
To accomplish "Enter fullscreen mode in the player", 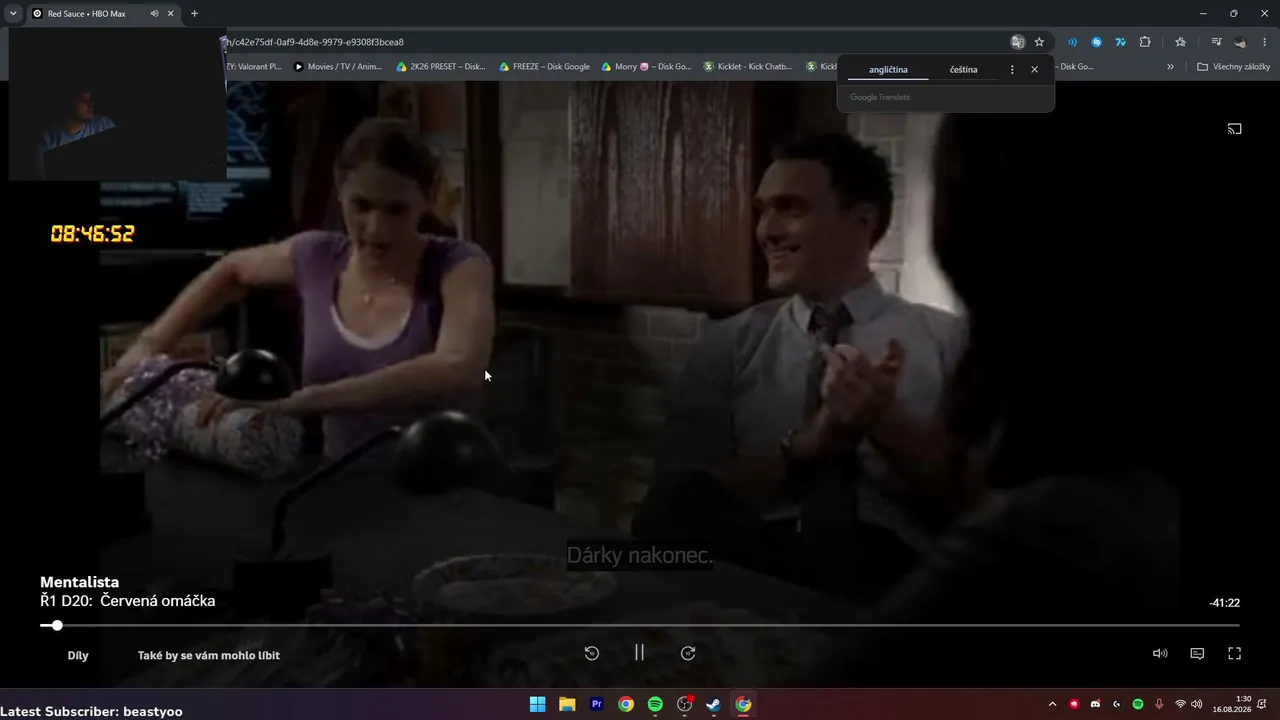I will point(1234,654).
